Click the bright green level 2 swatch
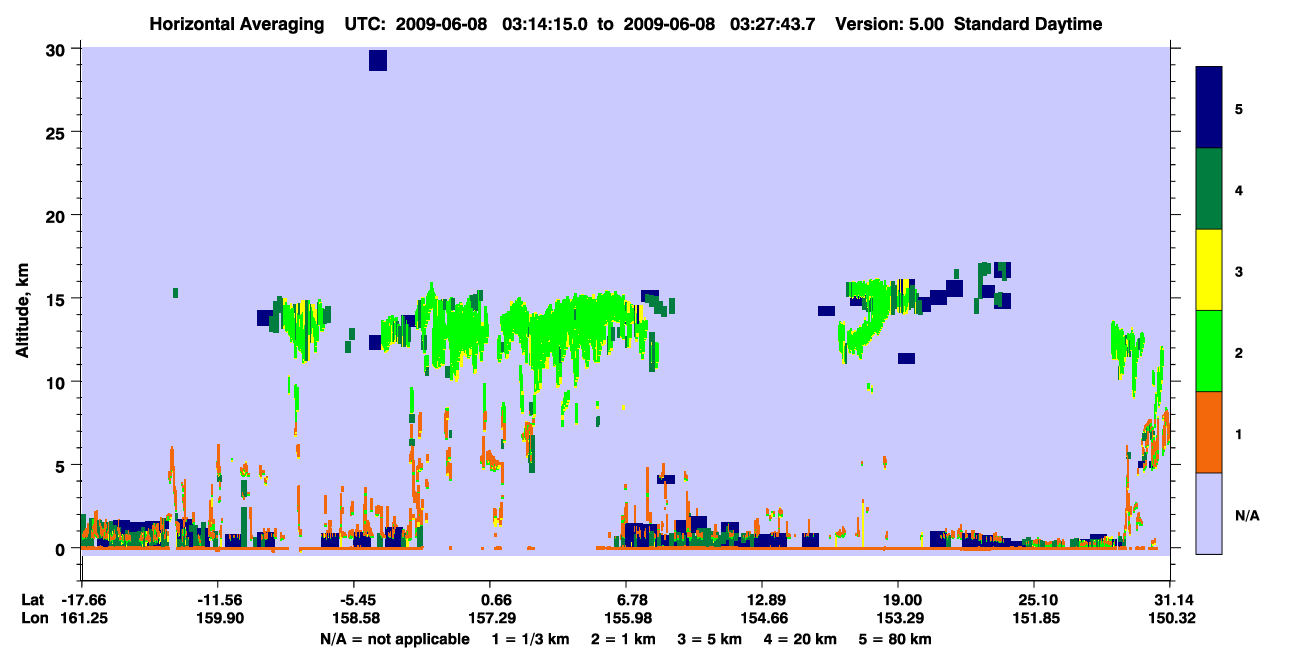Viewport: 1300px width, 667px height. click(x=1209, y=351)
